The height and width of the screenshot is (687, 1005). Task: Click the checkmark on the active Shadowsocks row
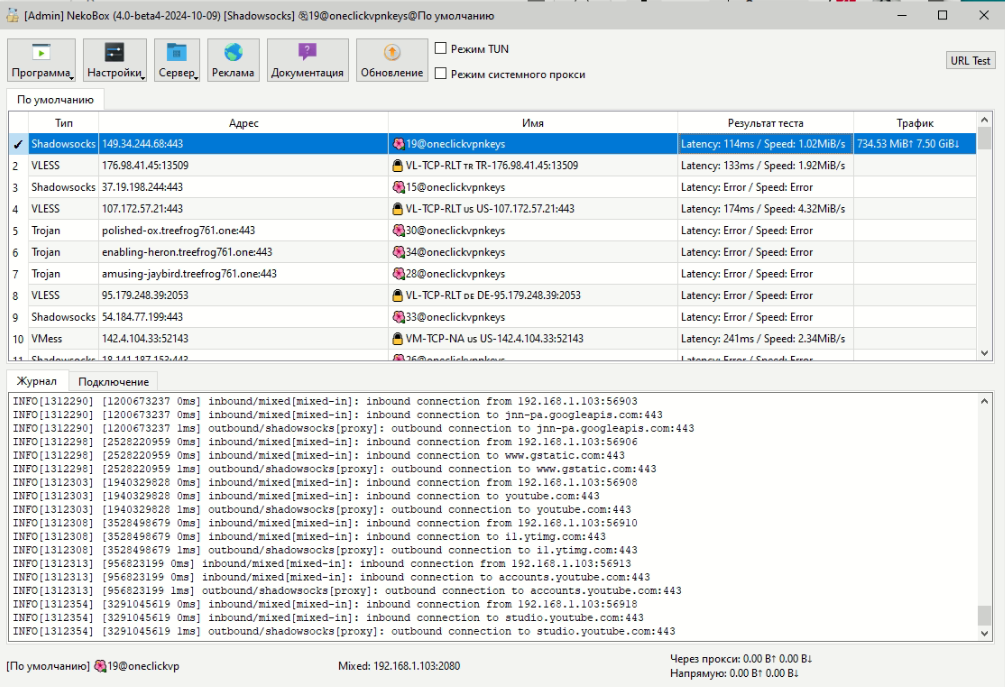tap(17, 144)
